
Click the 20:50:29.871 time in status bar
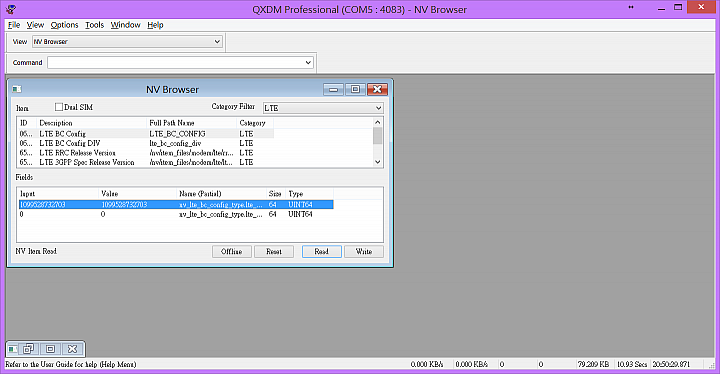[x=671, y=364]
